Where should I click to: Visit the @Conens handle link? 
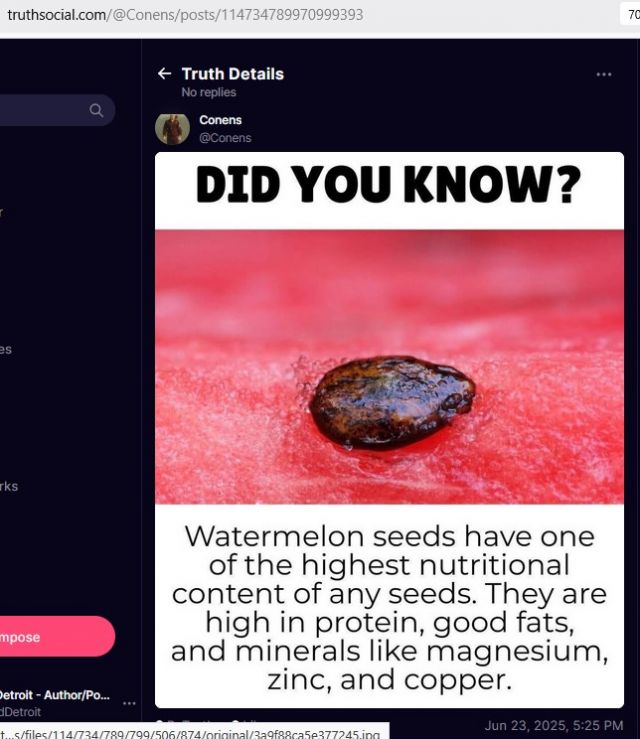pos(225,138)
